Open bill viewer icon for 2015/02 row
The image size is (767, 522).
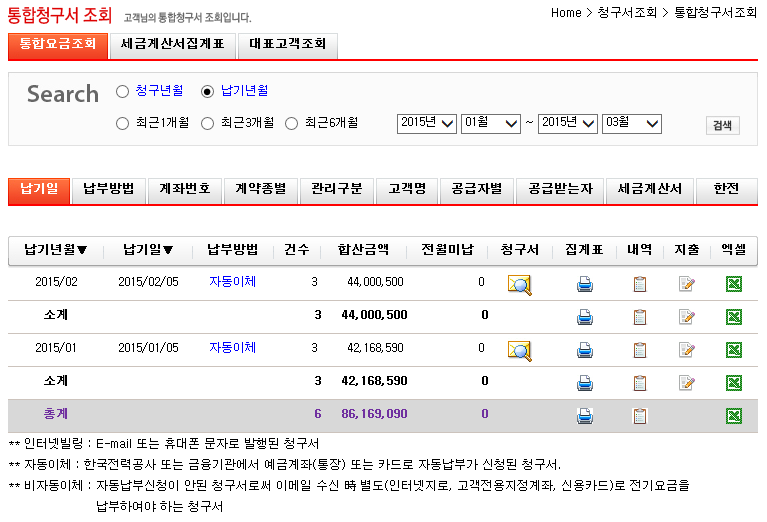click(x=519, y=285)
